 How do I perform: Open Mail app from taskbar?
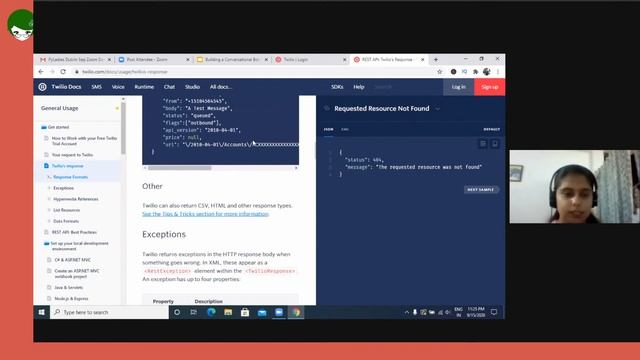coord(262,312)
